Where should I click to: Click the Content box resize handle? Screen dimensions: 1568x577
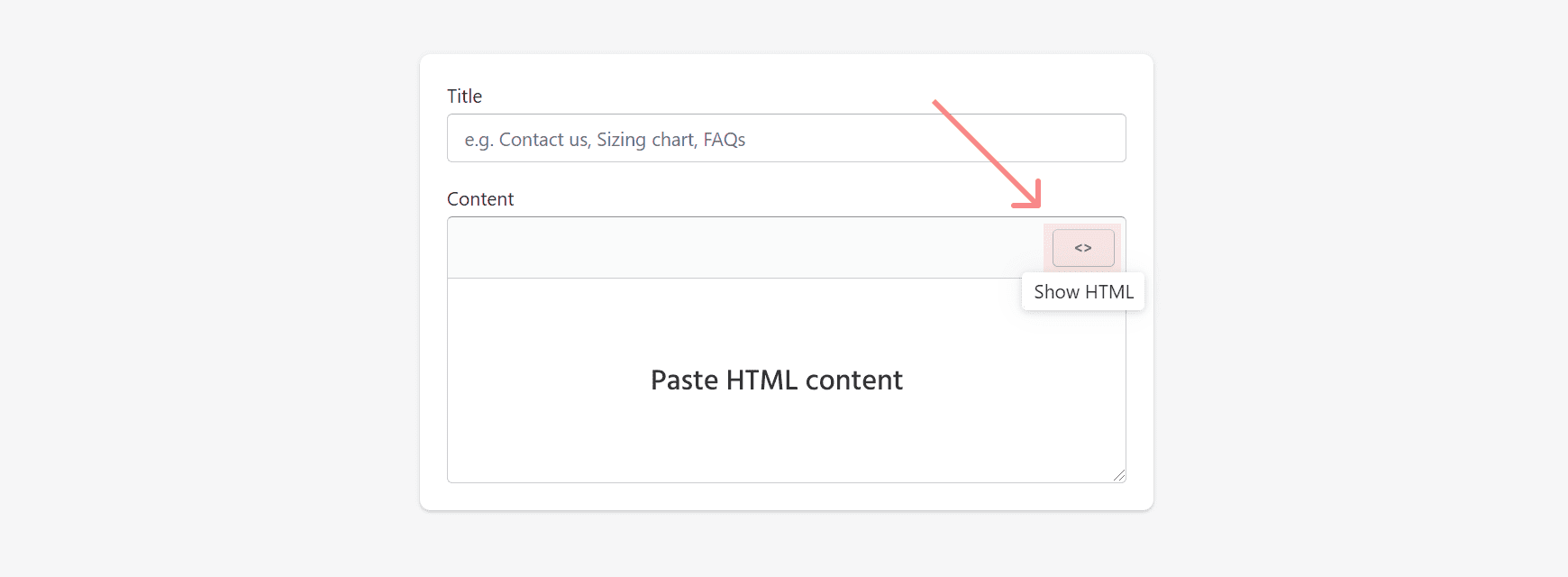[1119, 475]
